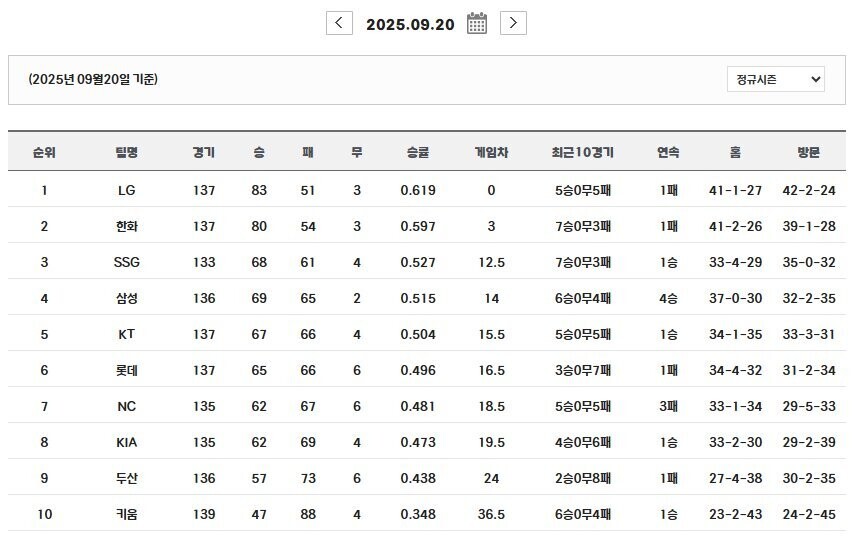The image size is (858, 536).
Task: Click 롯데's recent record 3승0무7패
Action: [583, 370]
